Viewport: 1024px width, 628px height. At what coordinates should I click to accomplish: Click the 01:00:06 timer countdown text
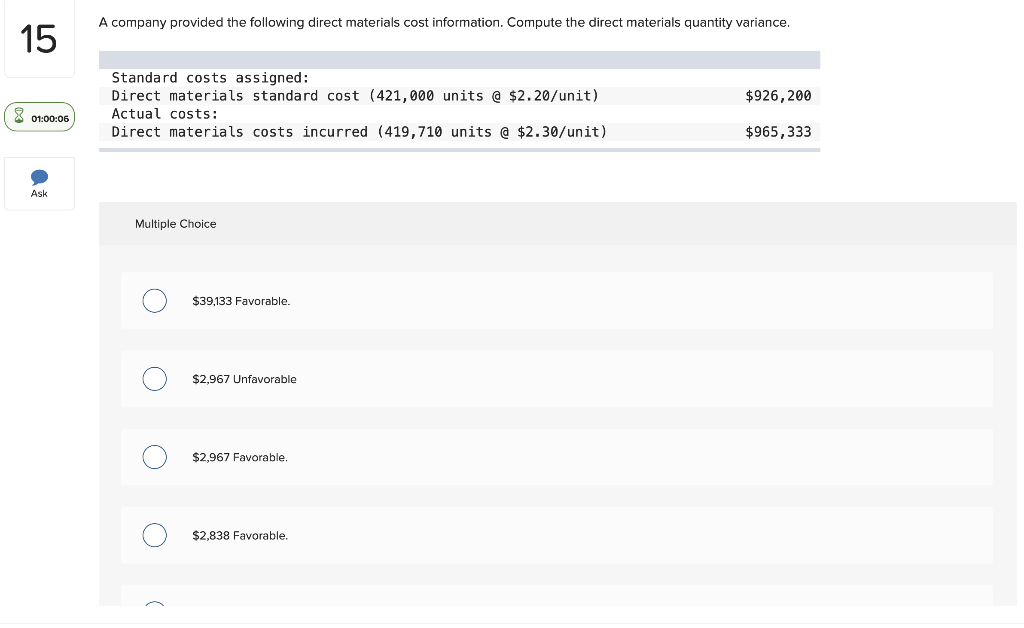(x=50, y=118)
